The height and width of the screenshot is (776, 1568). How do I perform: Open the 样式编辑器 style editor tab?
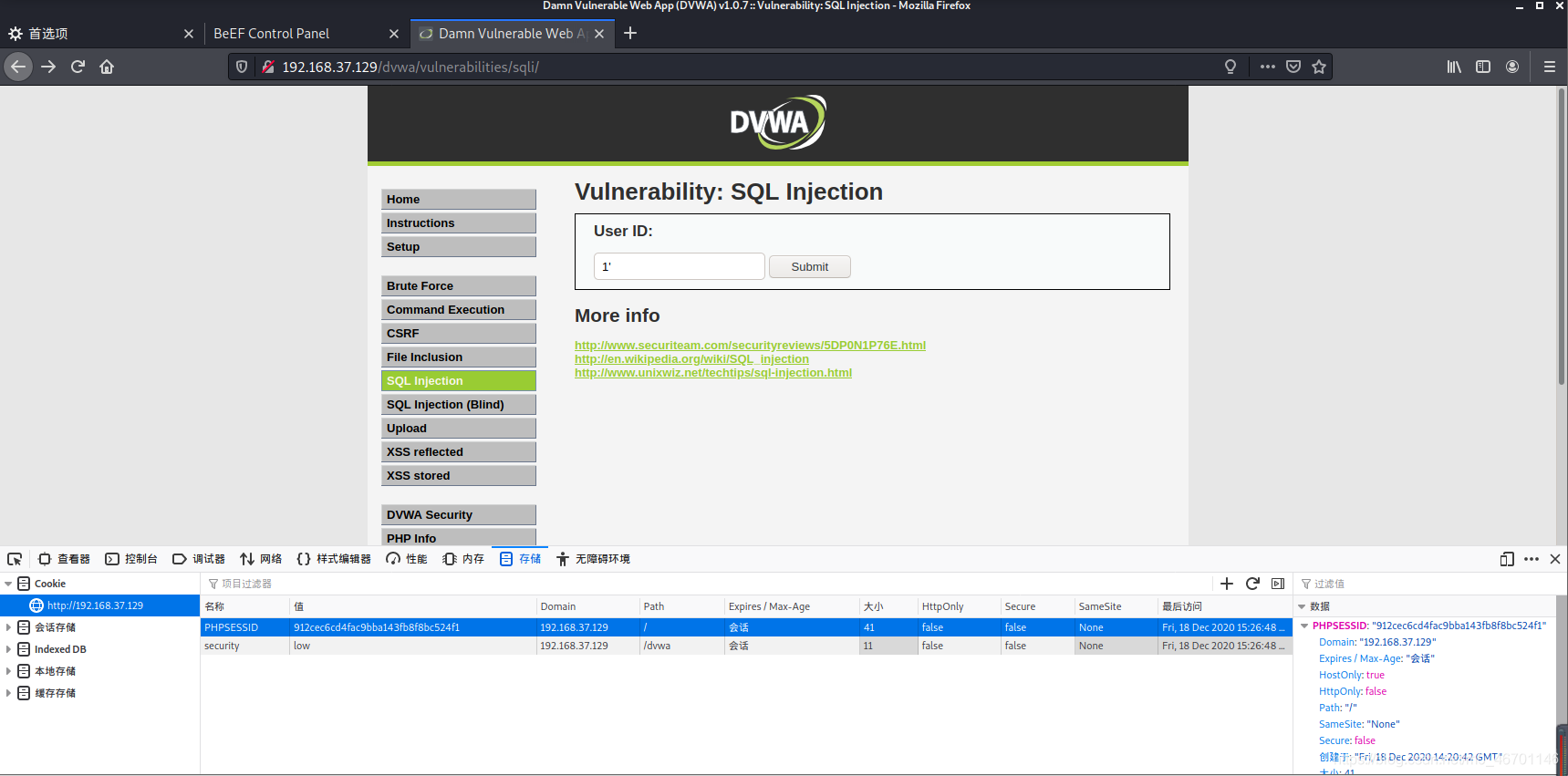(334, 559)
